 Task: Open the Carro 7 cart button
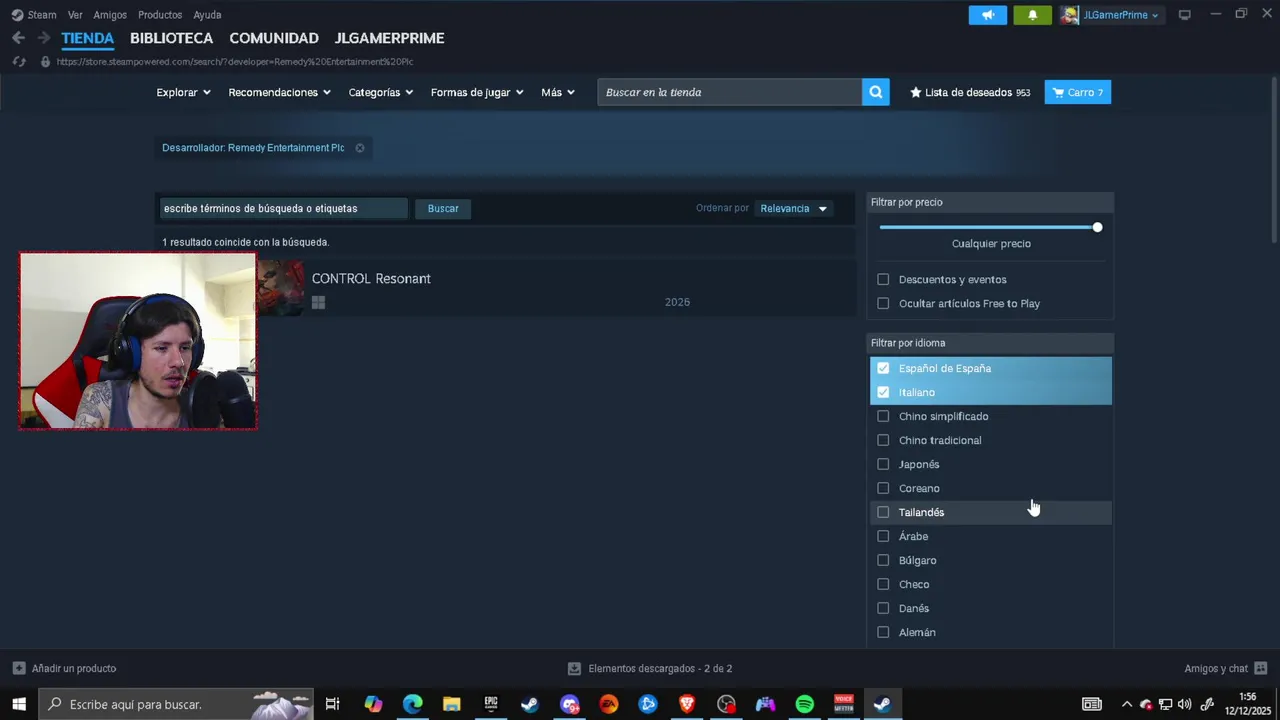pyautogui.click(x=1078, y=92)
